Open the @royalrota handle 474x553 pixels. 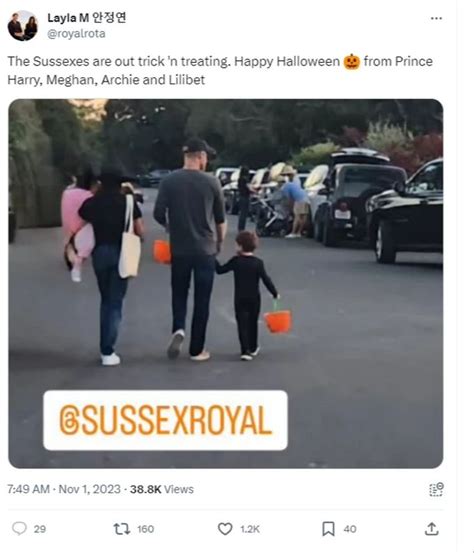point(76,34)
